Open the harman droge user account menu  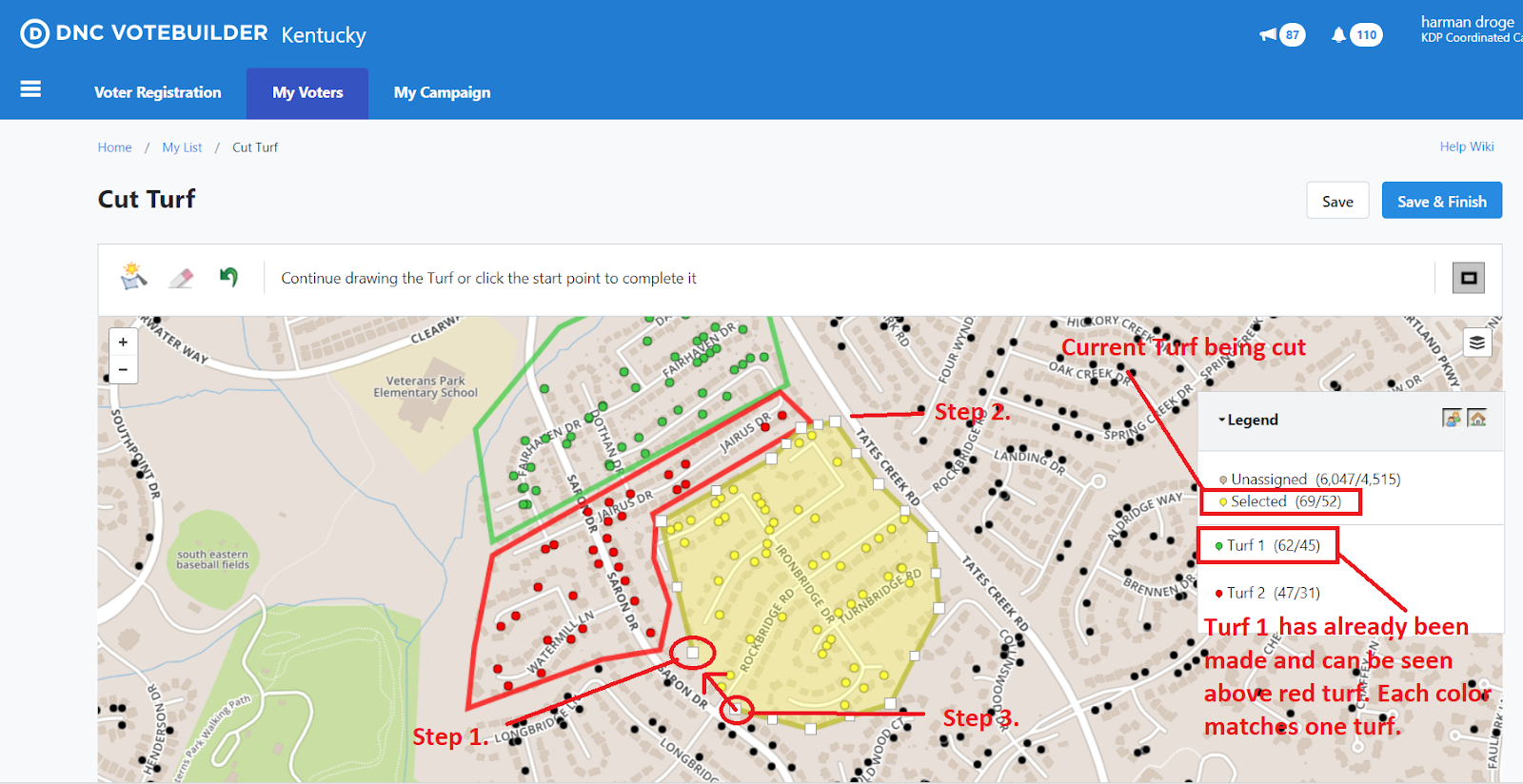pyautogui.click(x=1471, y=29)
